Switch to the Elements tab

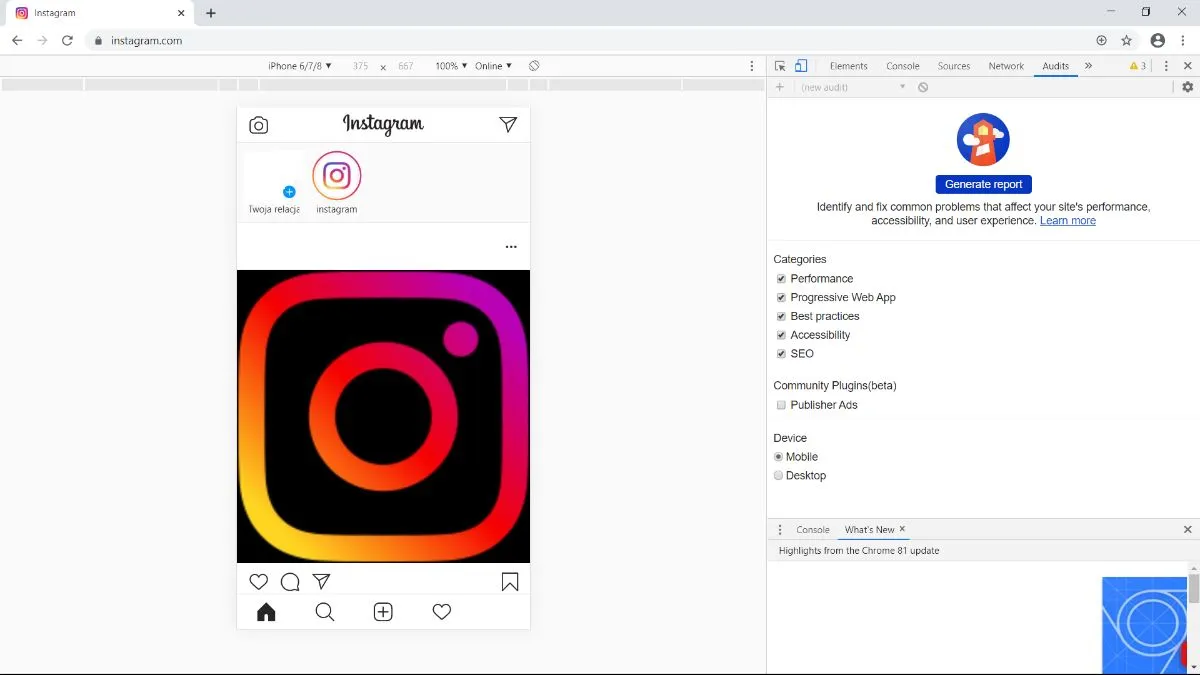[849, 66]
